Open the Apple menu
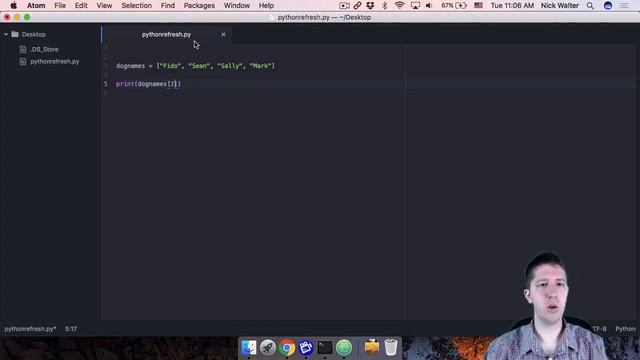 pyautogui.click(x=13, y=6)
